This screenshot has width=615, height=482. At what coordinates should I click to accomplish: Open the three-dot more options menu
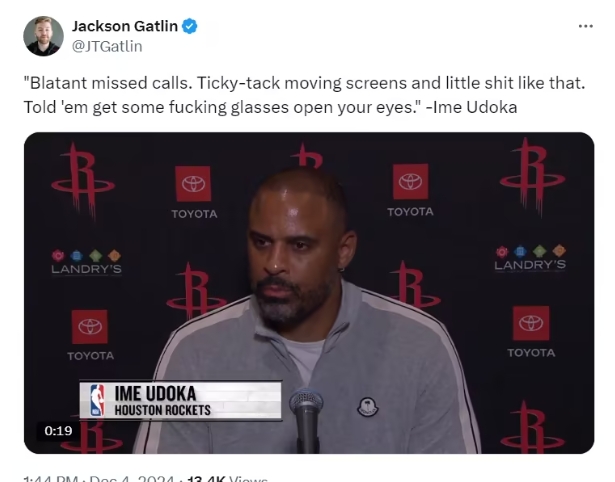pyautogui.click(x=586, y=26)
